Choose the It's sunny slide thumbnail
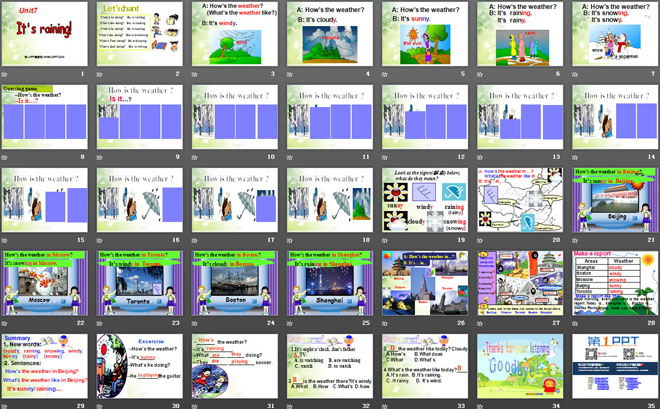Screen dimensions: 660x409 click(x=423, y=36)
